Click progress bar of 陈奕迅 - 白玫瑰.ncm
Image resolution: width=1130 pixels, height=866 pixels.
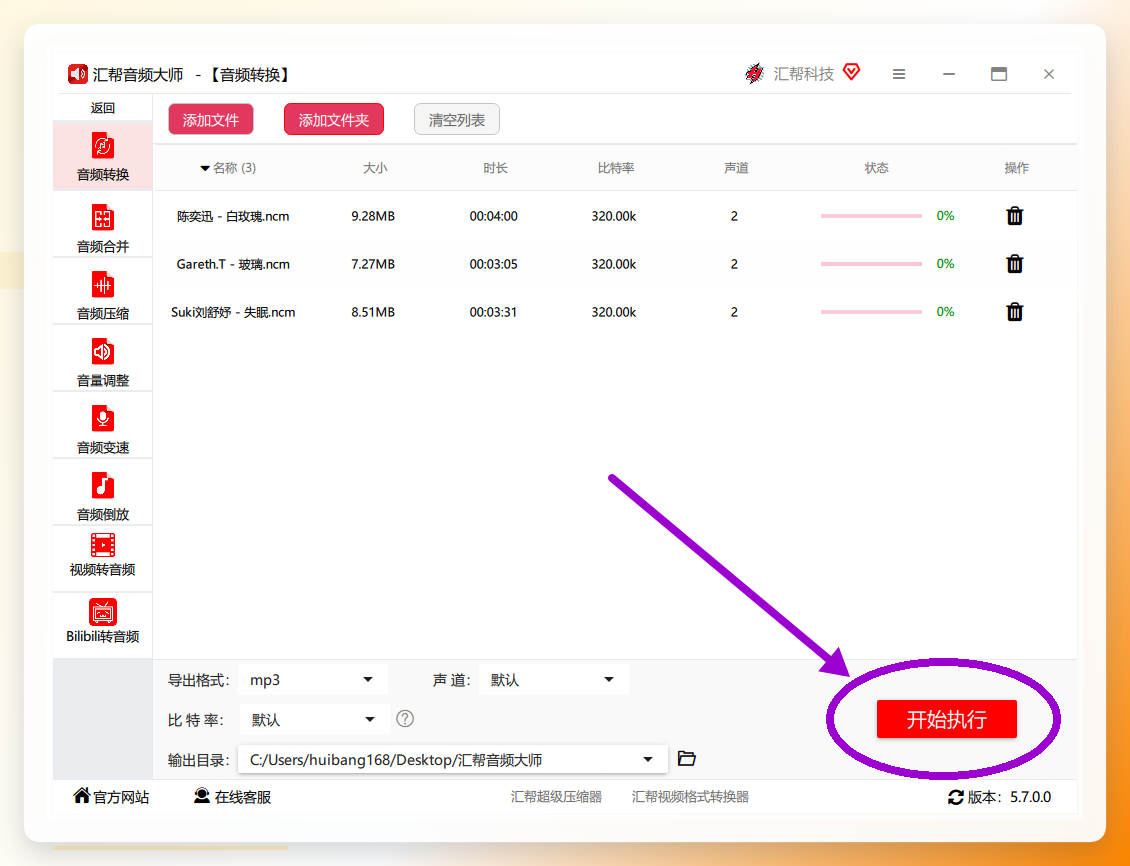pyautogui.click(x=871, y=216)
